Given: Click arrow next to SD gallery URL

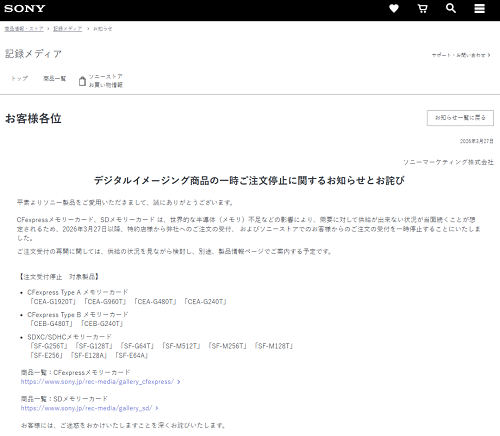Looking at the screenshot, I should [x=157, y=408].
